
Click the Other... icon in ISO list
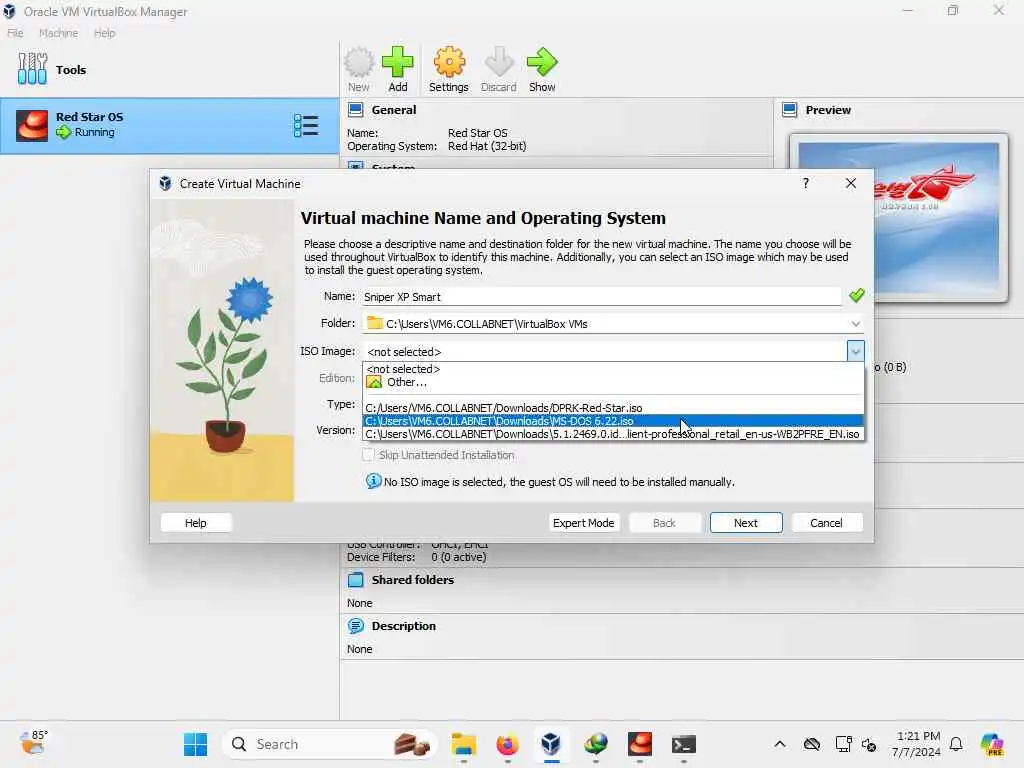(x=374, y=382)
